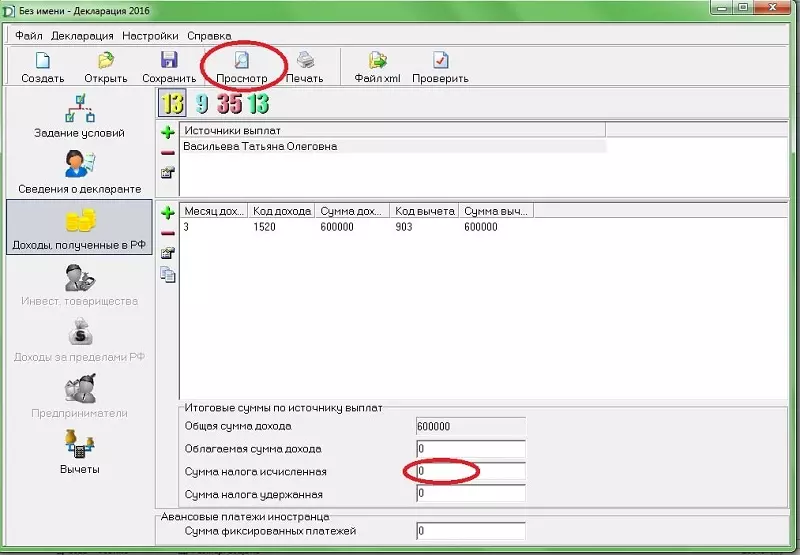Screen dimensions: 800x555
Task: Remove payment source with red minus
Action: pyautogui.click(x=167, y=153)
